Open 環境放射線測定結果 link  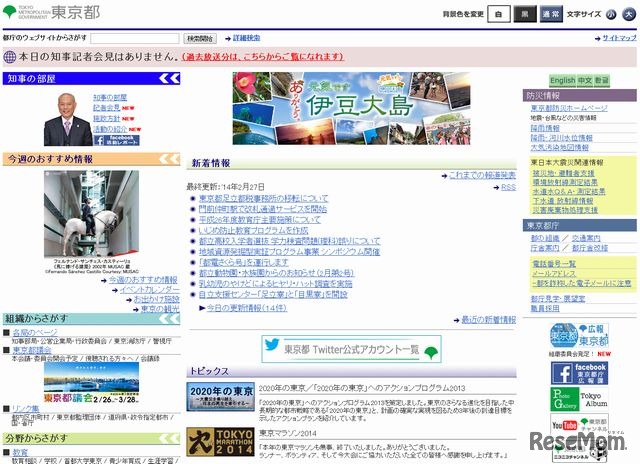click(x=565, y=182)
